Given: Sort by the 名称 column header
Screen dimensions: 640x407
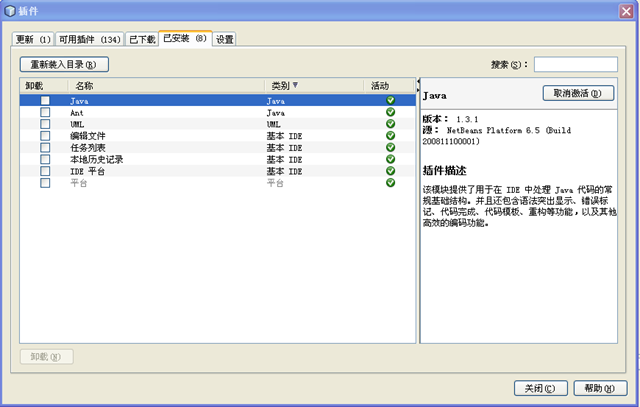Looking at the screenshot, I should coord(166,86).
